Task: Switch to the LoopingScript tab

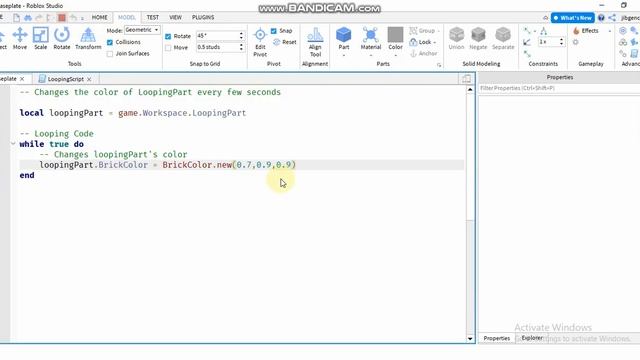Action: tap(65, 79)
